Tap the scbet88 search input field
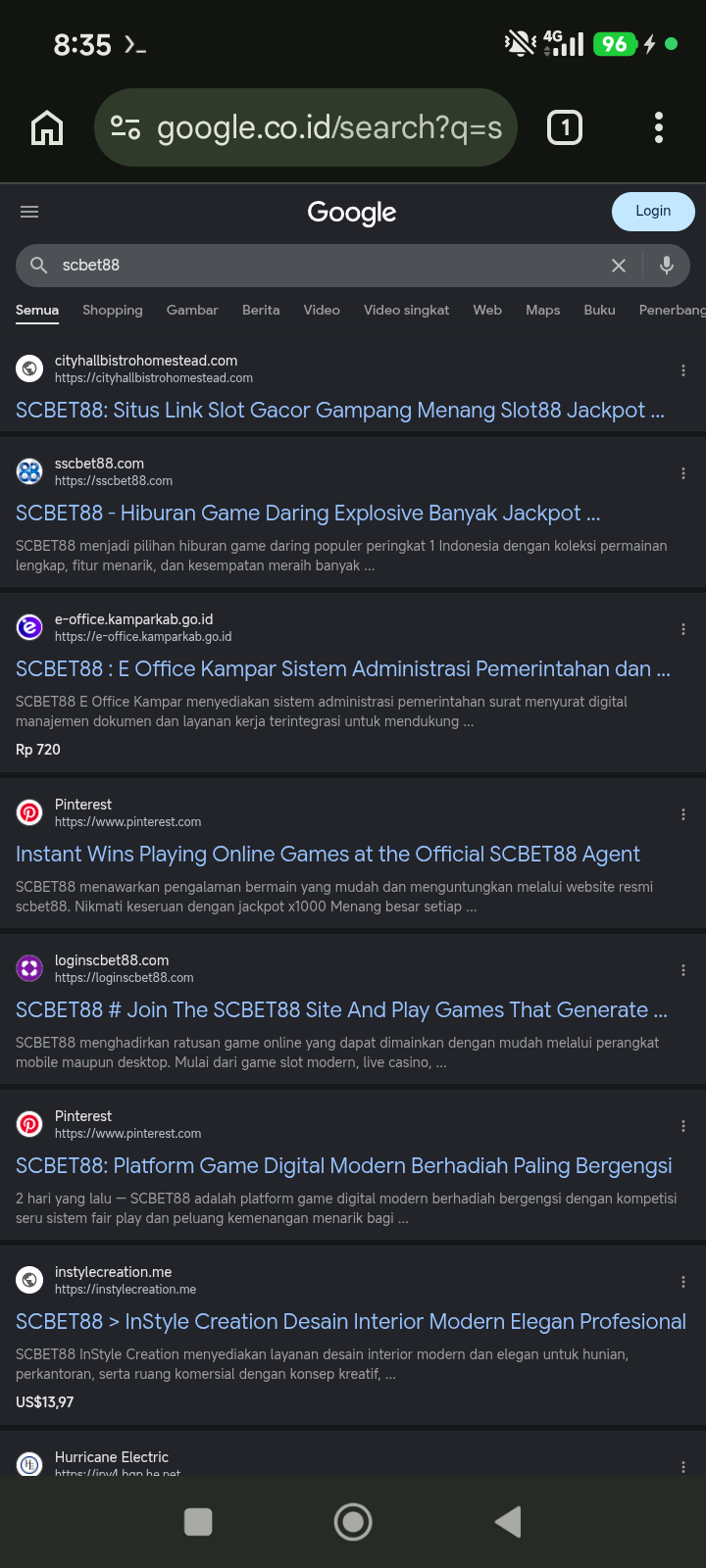The height and width of the screenshot is (1568, 706). click(x=324, y=266)
